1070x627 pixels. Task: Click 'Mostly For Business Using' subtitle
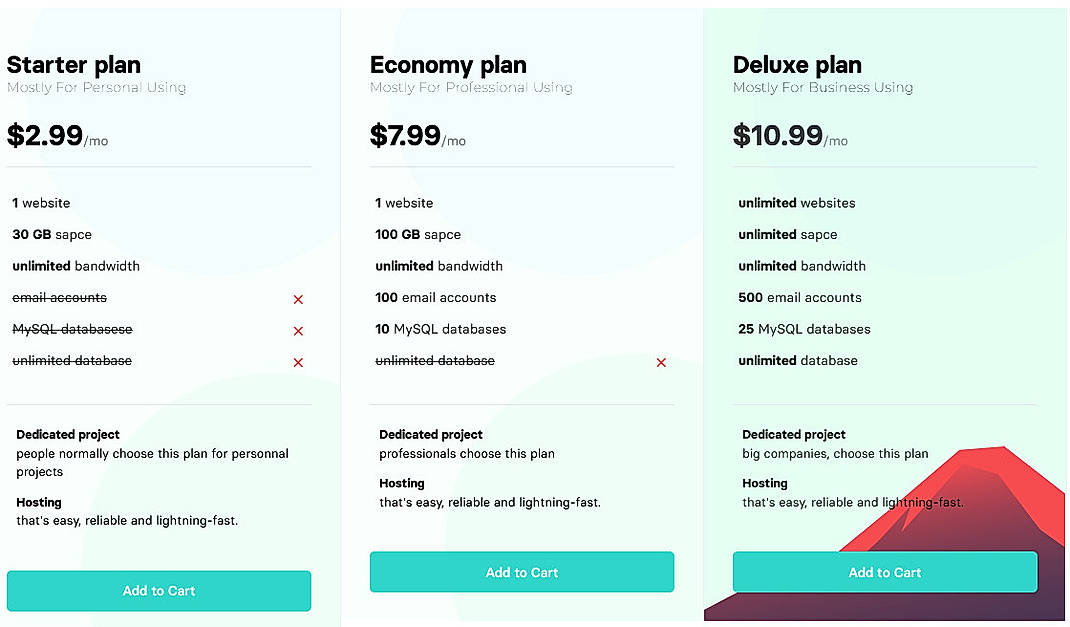point(822,88)
